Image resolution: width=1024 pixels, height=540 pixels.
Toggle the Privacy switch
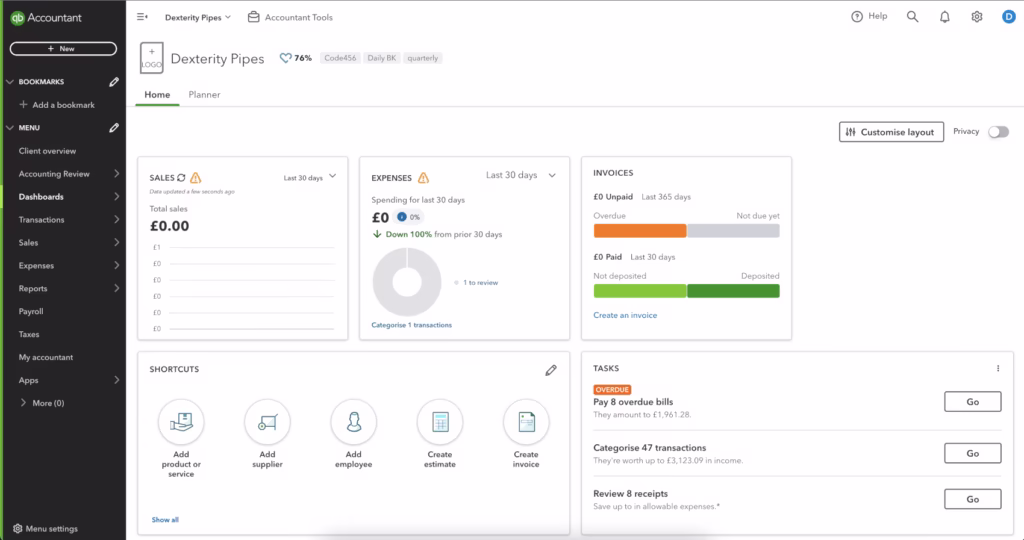[998, 132]
